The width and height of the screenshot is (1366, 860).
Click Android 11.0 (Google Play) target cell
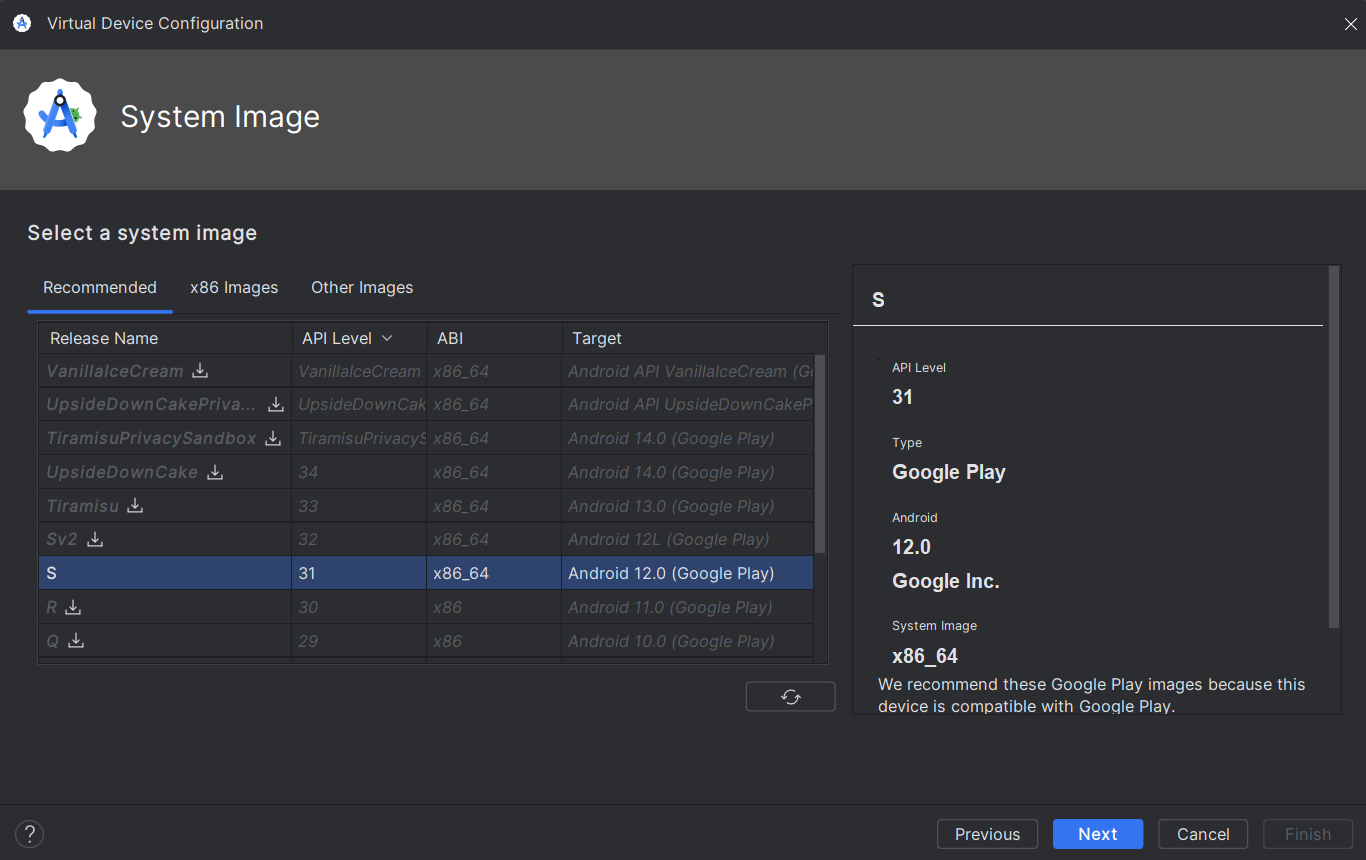[x=688, y=607]
